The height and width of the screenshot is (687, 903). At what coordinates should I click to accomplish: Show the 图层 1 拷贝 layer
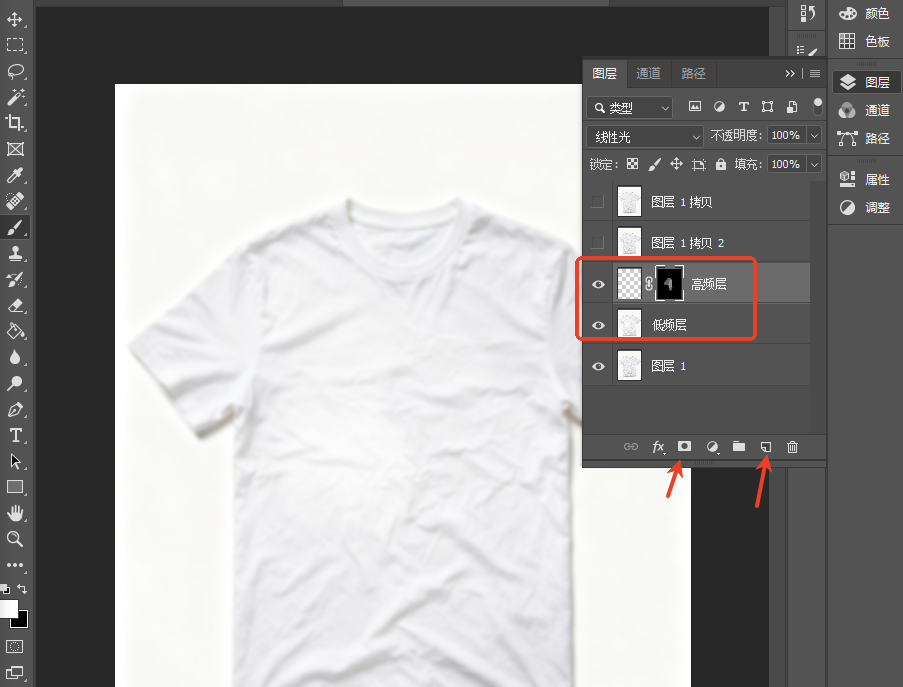pos(598,202)
